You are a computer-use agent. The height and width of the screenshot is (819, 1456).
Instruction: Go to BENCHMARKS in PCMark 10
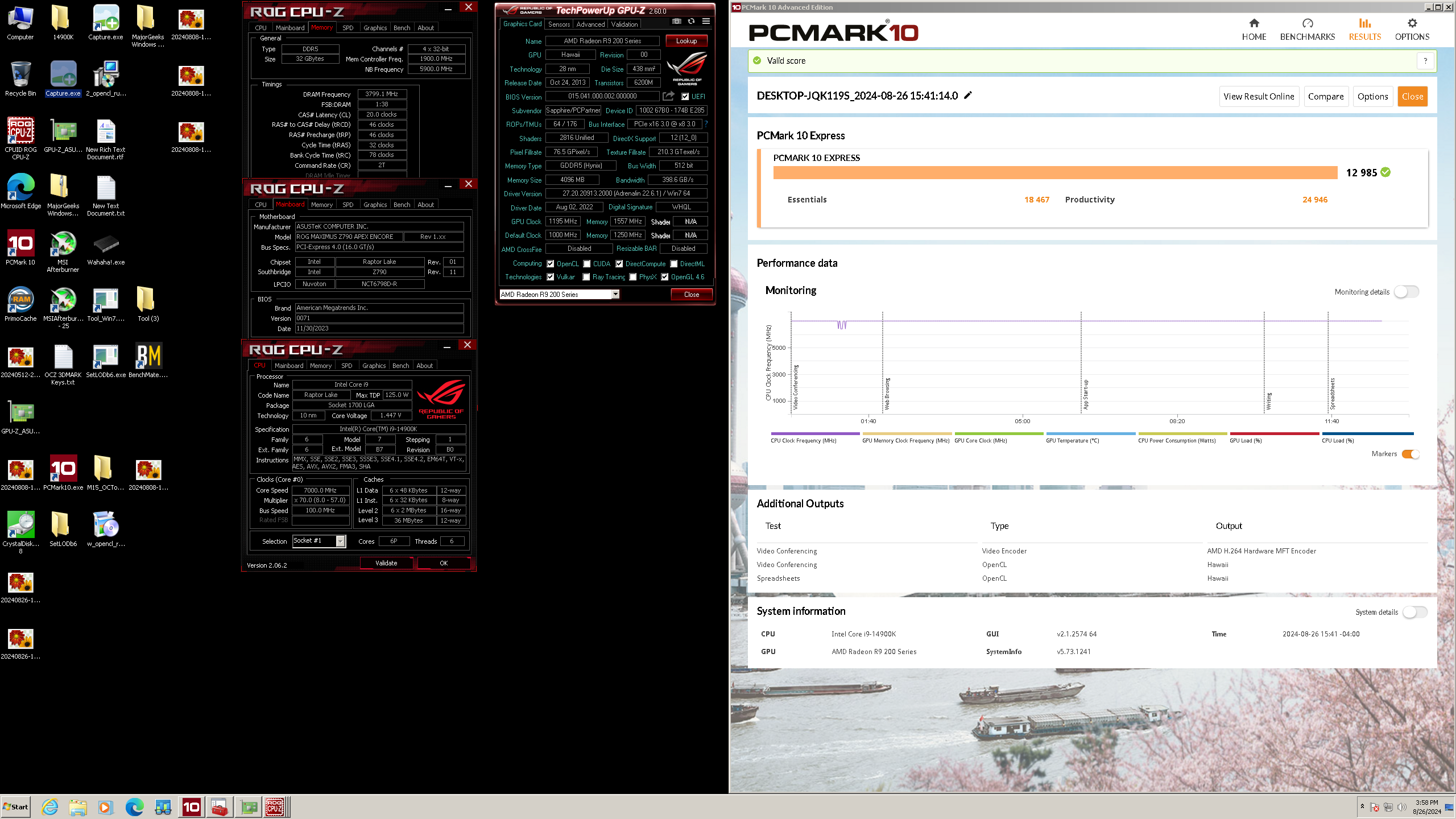pos(1307,30)
